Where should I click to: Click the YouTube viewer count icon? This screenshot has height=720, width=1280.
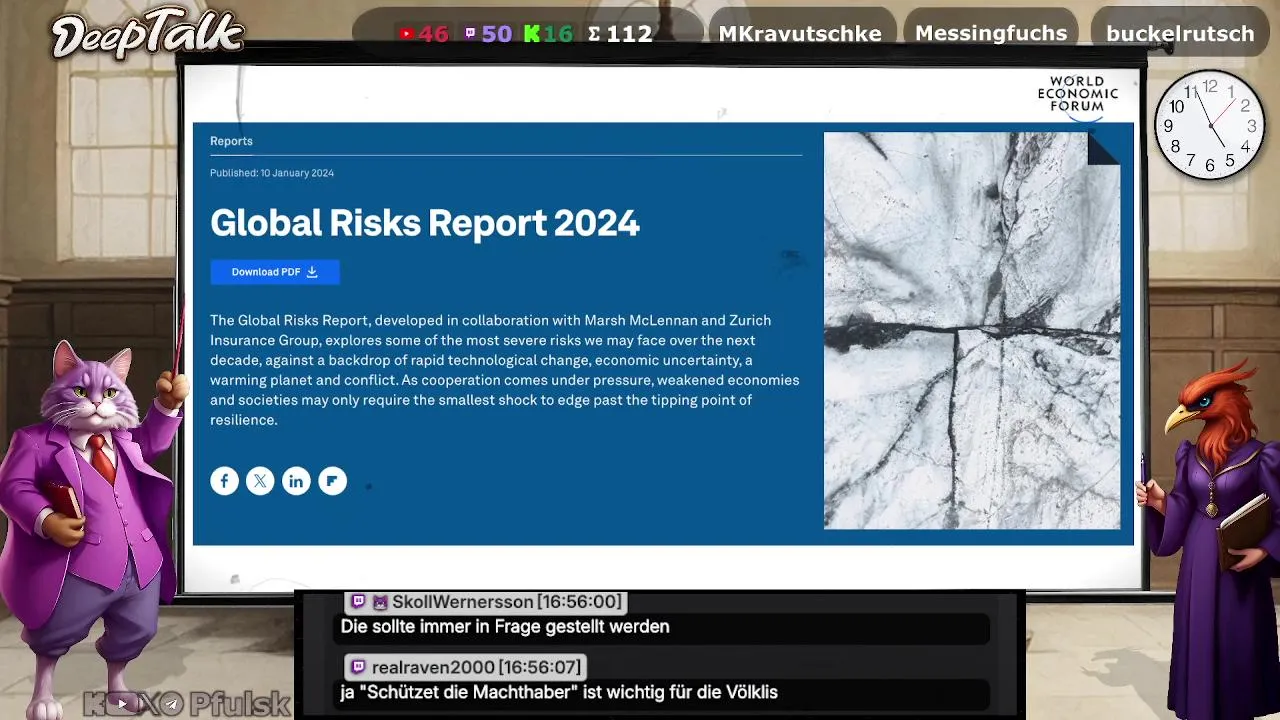click(x=406, y=34)
